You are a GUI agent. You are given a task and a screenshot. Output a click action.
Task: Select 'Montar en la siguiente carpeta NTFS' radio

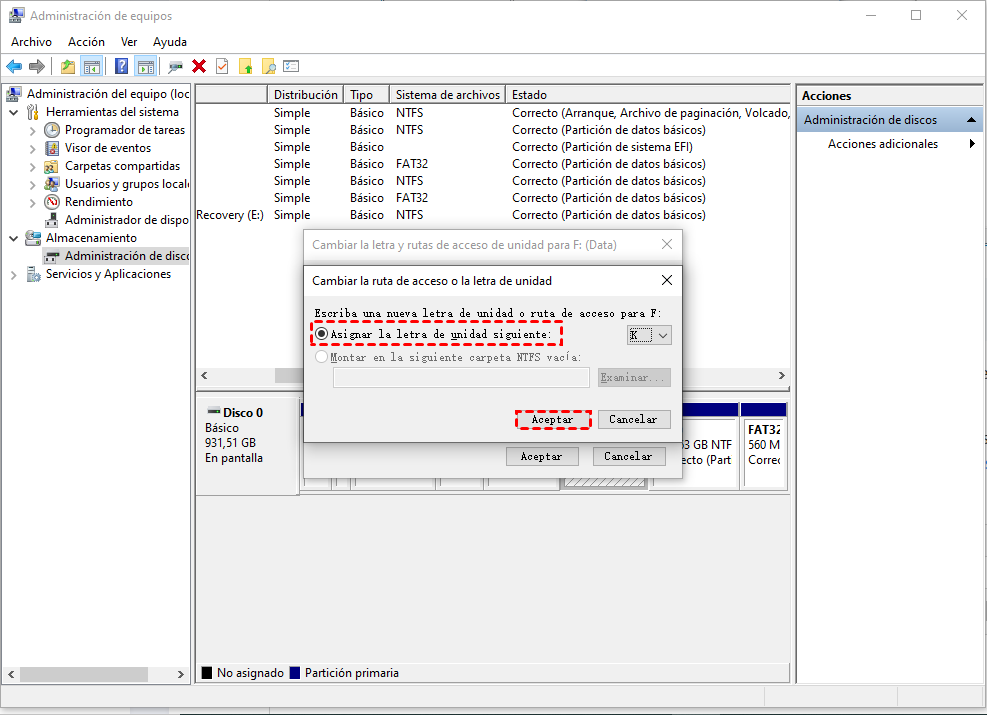coord(322,357)
